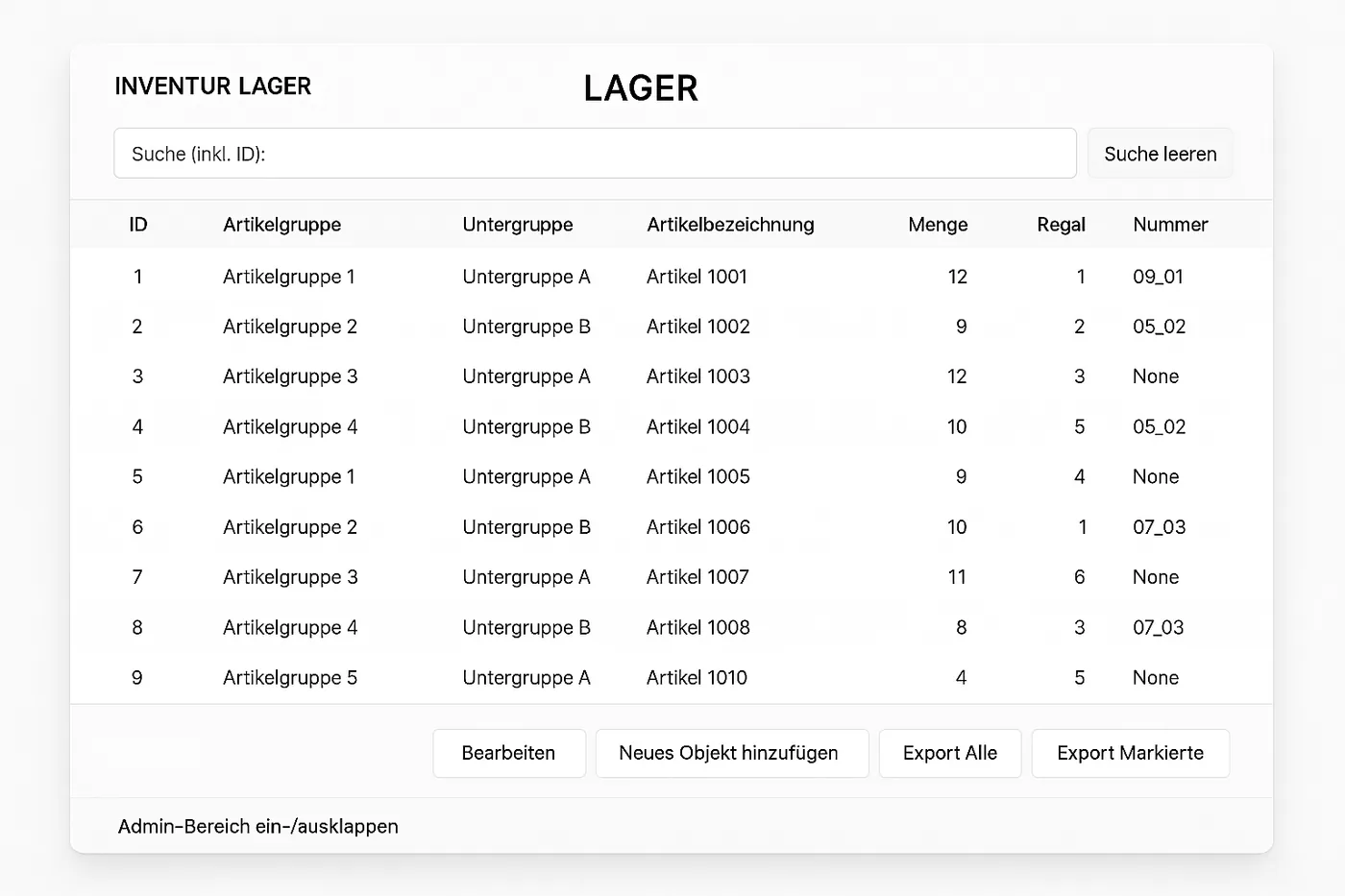Select the row with Artikel 1005
The image size is (1345, 896).
(x=672, y=476)
